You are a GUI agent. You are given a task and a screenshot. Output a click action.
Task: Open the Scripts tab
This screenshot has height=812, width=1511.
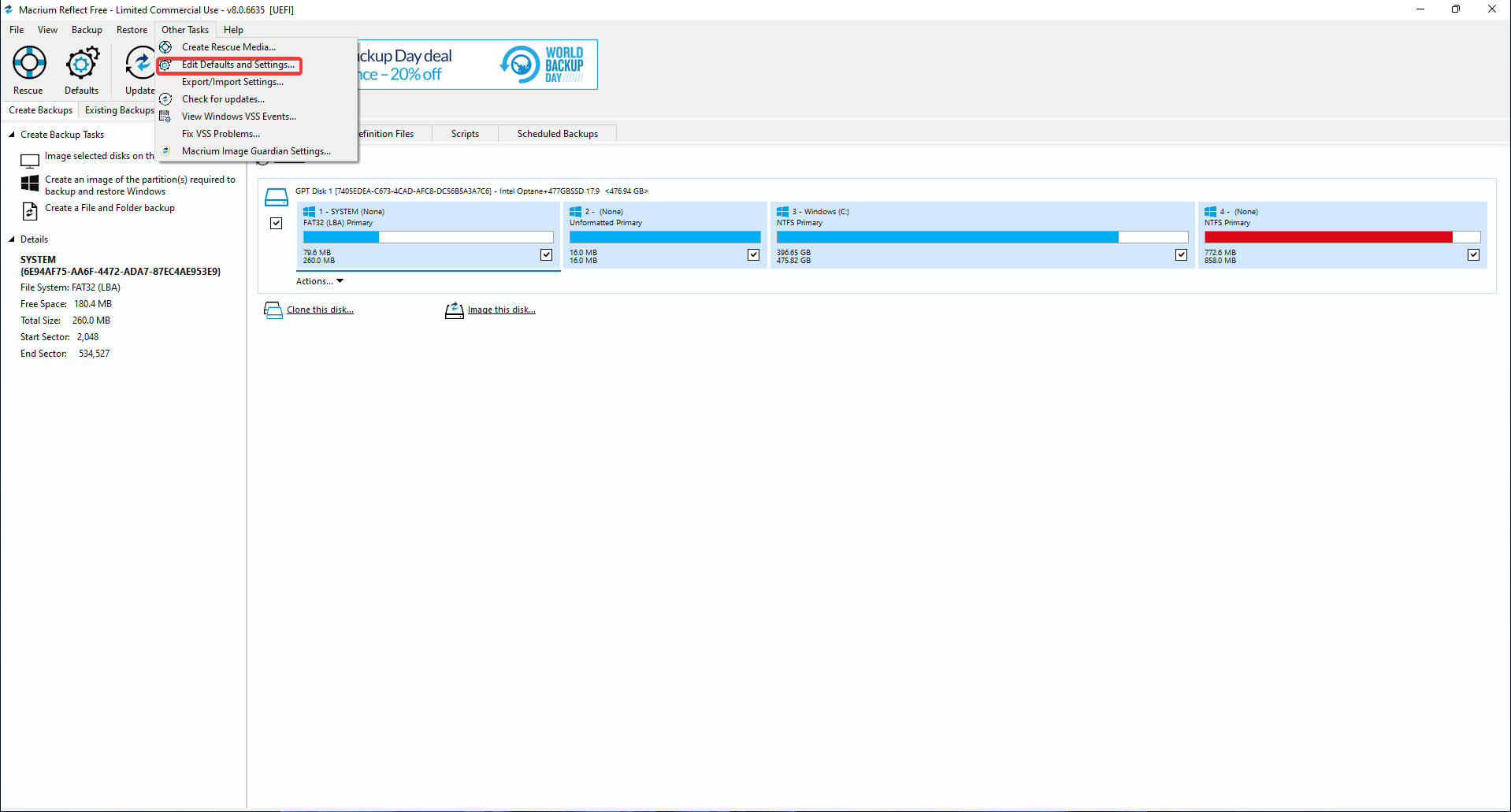click(465, 134)
